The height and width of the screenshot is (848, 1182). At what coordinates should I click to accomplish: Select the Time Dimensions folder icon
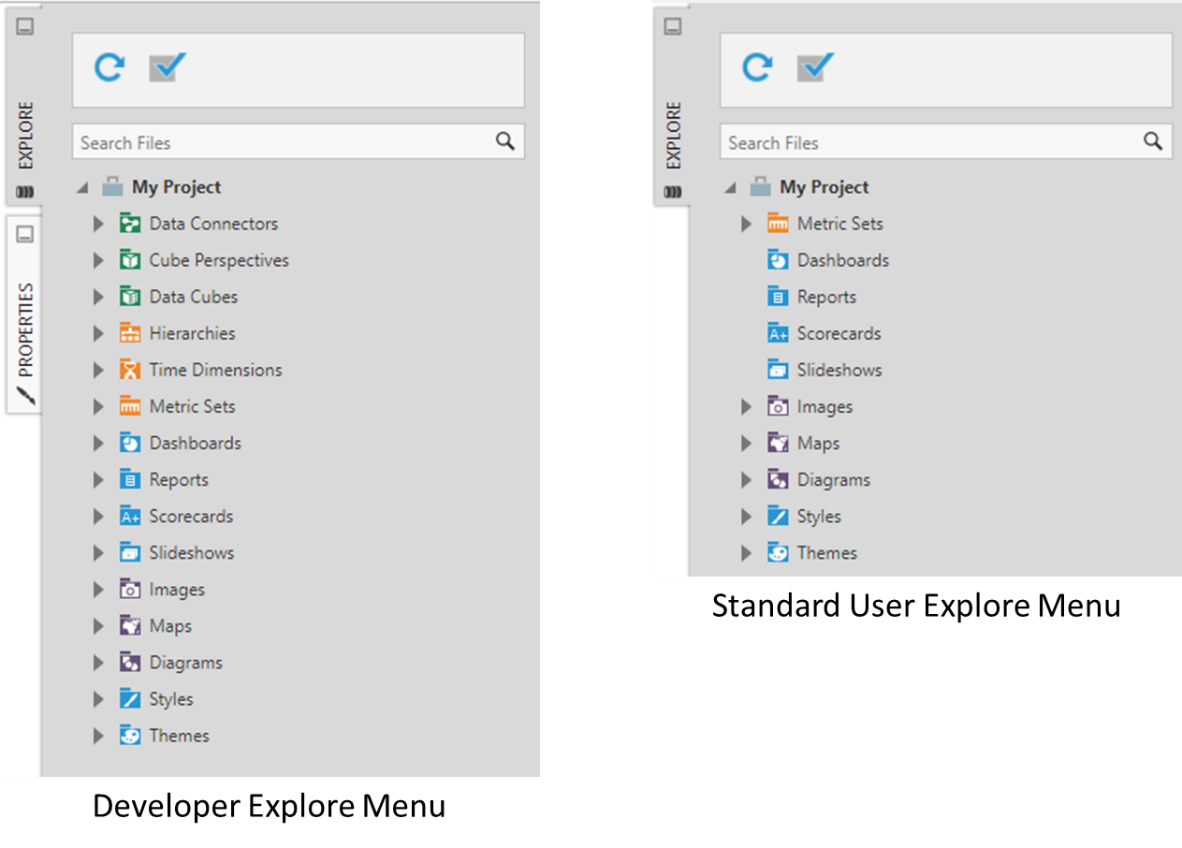point(130,369)
